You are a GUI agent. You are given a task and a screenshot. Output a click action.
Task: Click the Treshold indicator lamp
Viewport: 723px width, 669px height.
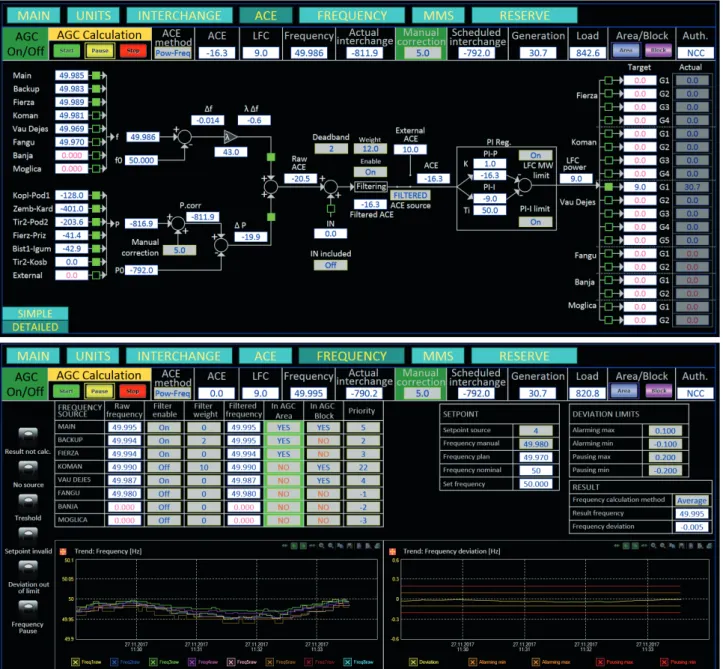click(x=28, y=503)
